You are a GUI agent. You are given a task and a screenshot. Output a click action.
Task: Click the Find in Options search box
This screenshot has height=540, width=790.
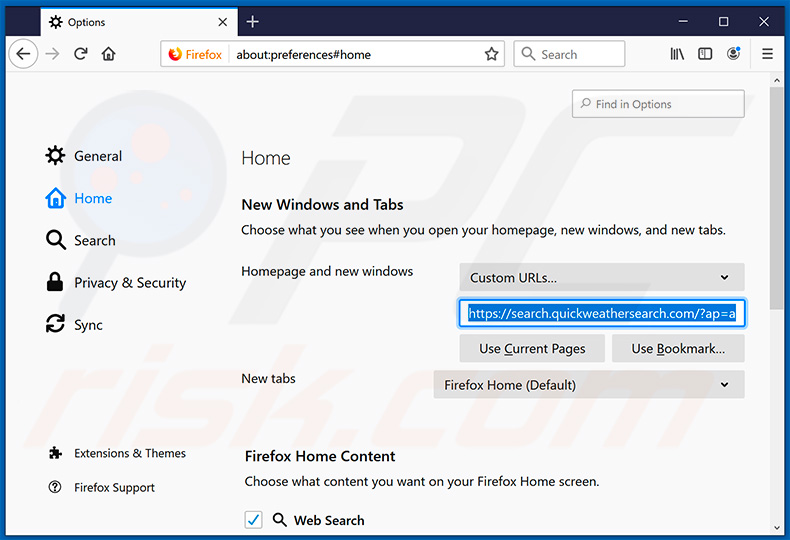658,104
